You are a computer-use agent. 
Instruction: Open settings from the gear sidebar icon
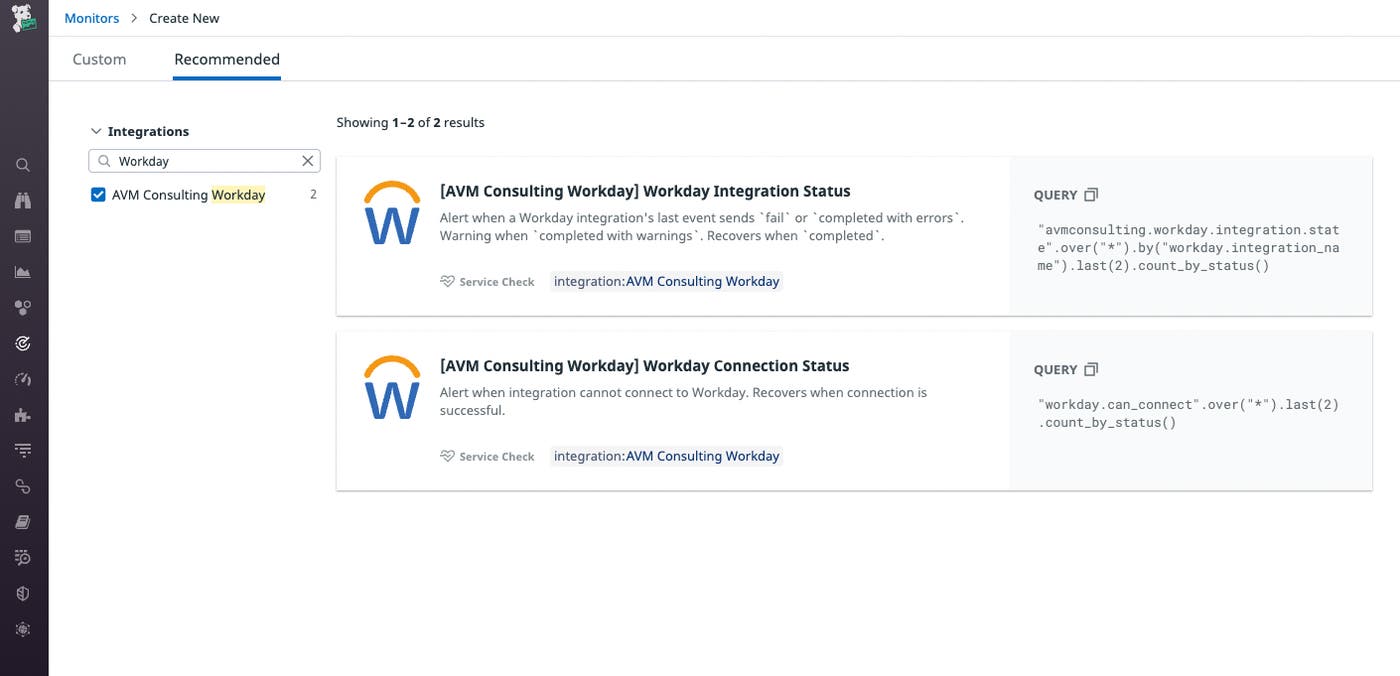[x=23, y=629]
